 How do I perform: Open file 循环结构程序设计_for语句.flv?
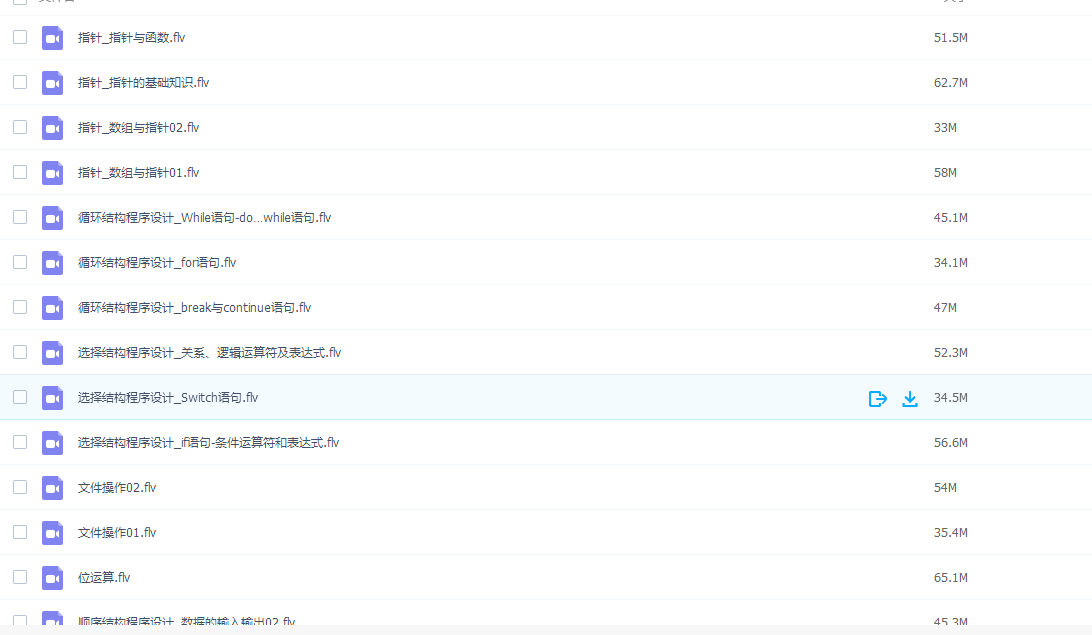(x=157, y=262)
